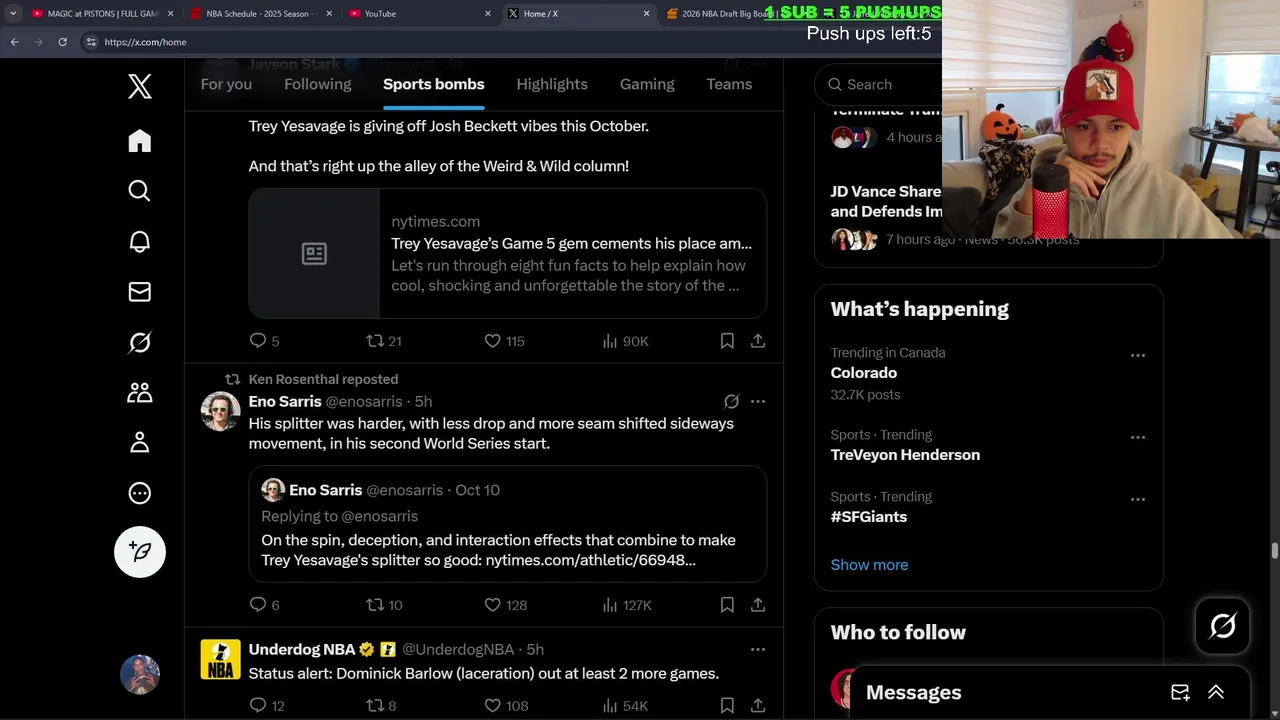Click the X search input field

pos(880,84)
